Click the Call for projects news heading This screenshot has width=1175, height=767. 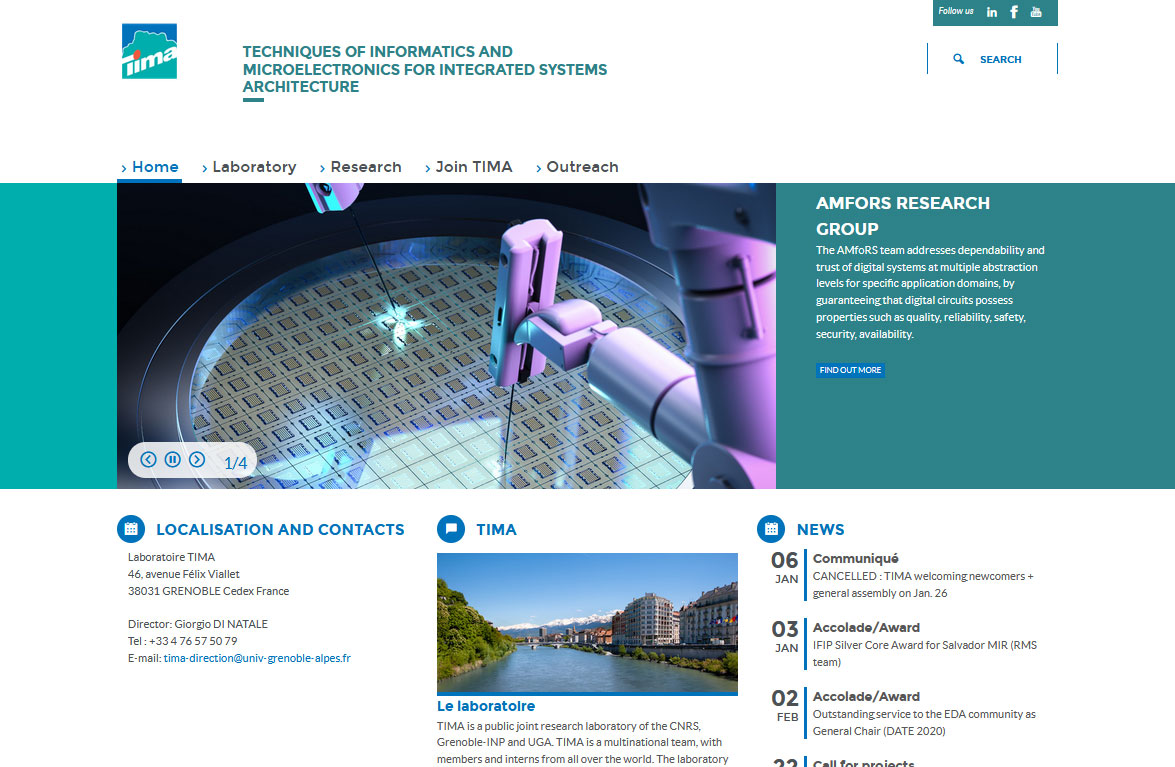pyautogui.click(x=864, y=763)
